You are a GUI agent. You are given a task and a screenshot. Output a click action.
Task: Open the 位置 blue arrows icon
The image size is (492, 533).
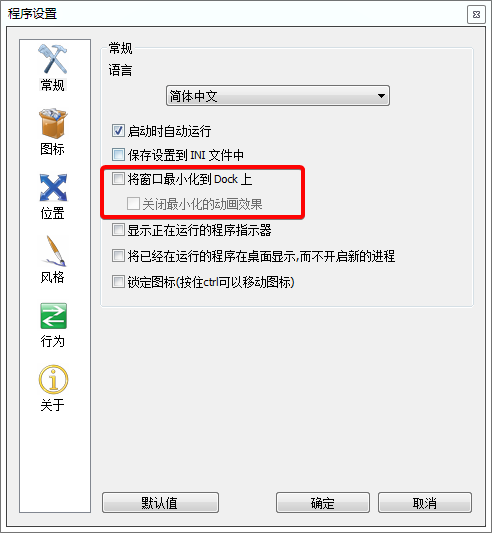tap(53, 187)
